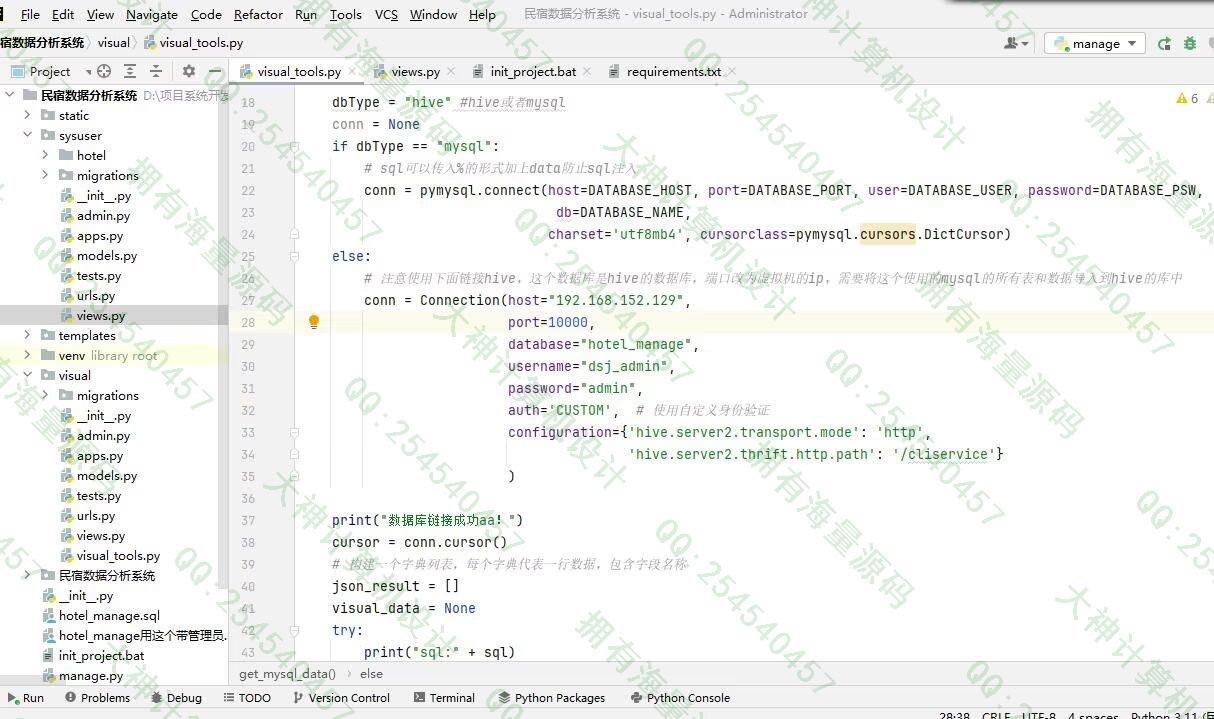Image resolution: width=1214 pixels, height=719 pixels.
Task: Collapse the visual folder
Action: (28, 375)
